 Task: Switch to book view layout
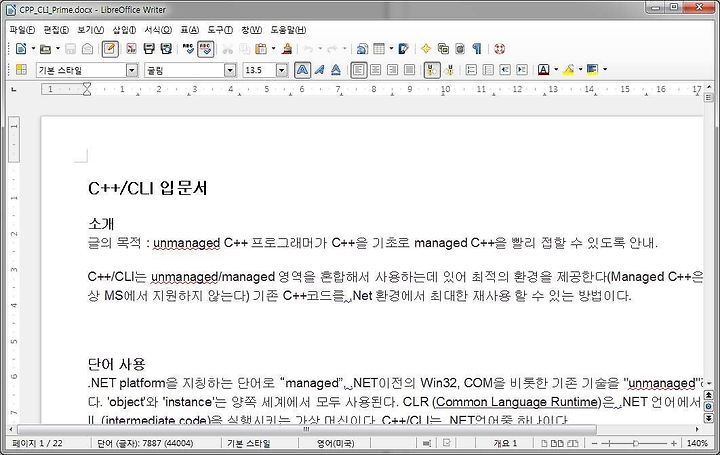tap(573, 444)
